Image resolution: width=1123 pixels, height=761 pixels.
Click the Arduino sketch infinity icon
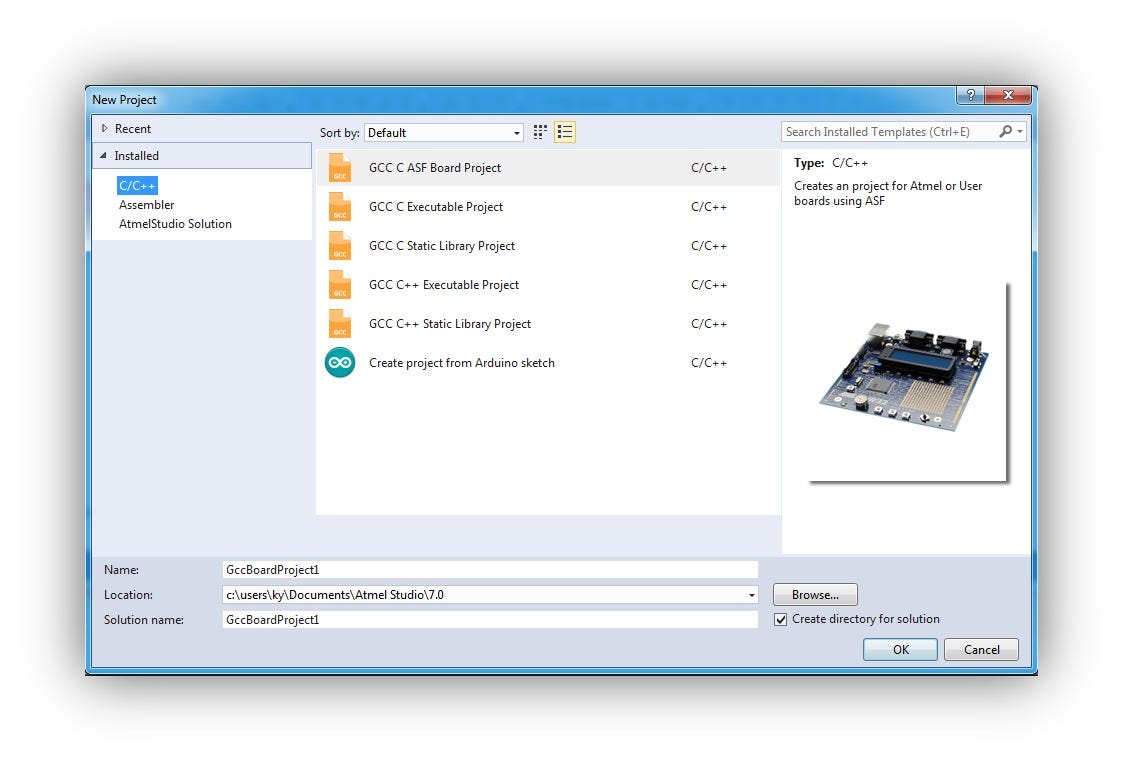coord(340,363)
